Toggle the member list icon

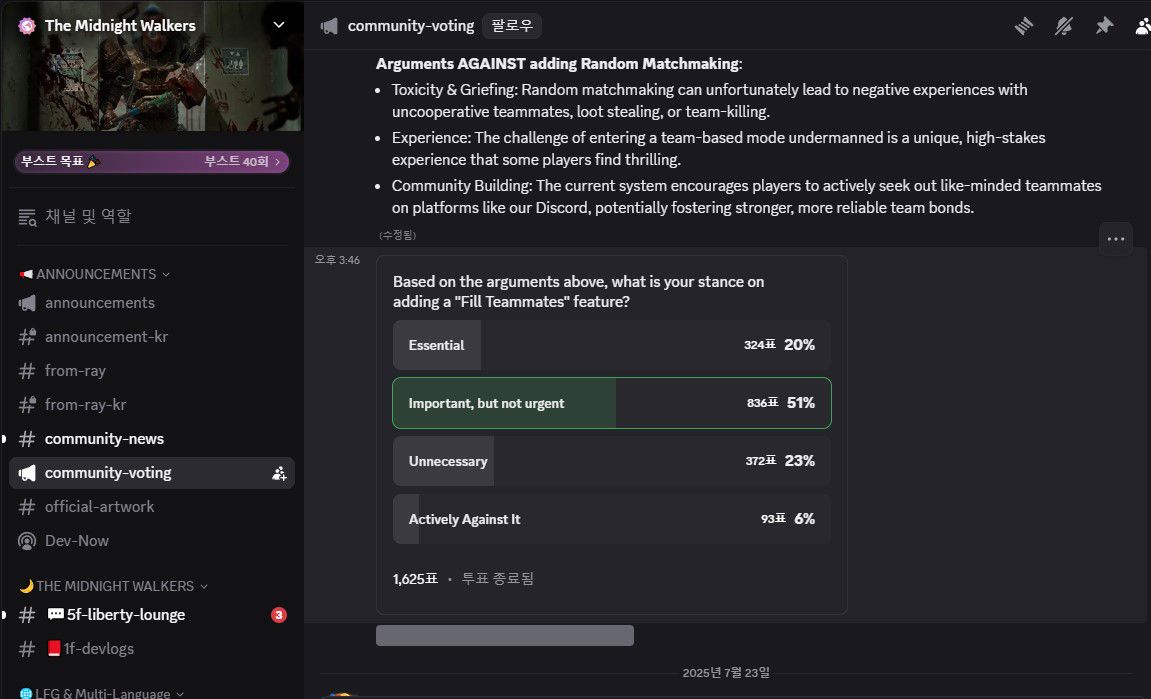pos(1143,26)
